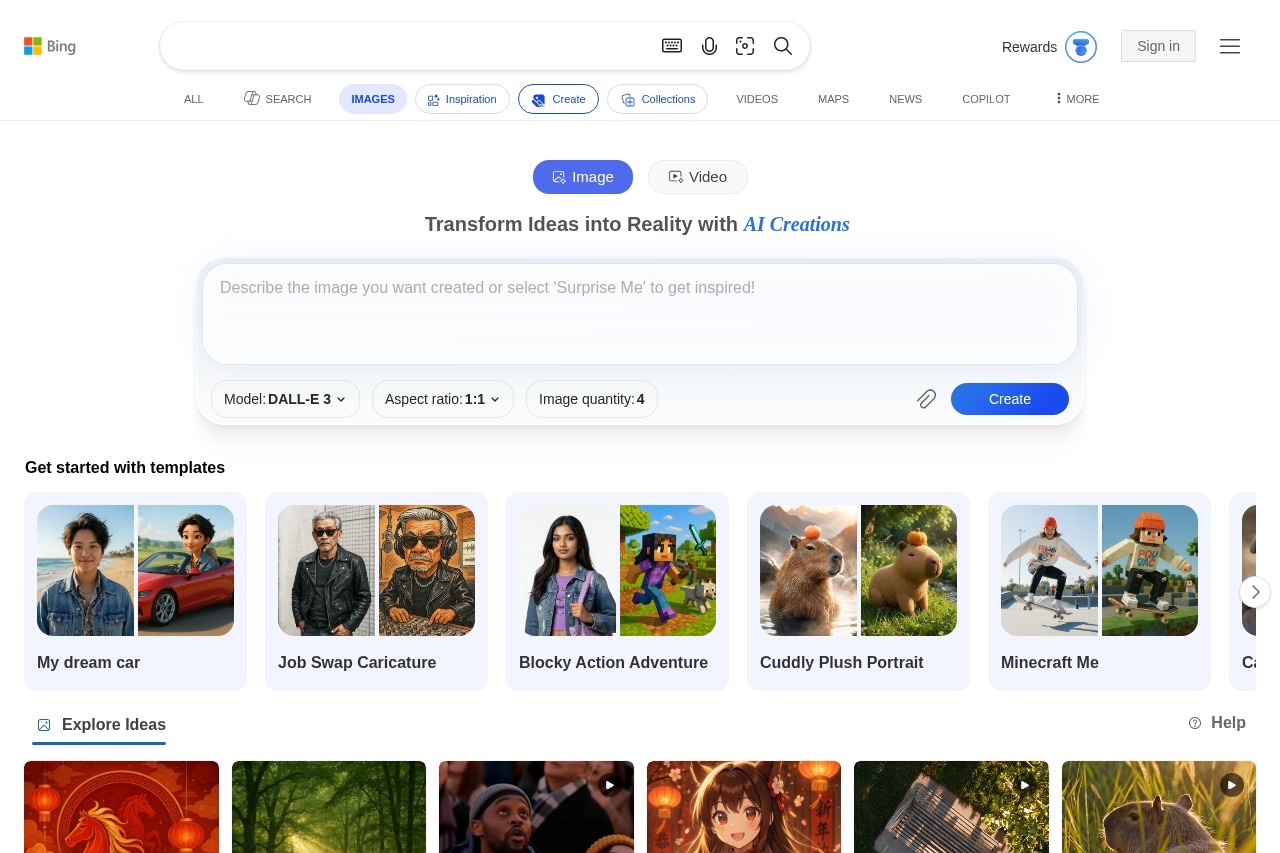Open the COPILOT tab
The height and width of the screenshot is (853, 1280).
coord(986,99)
